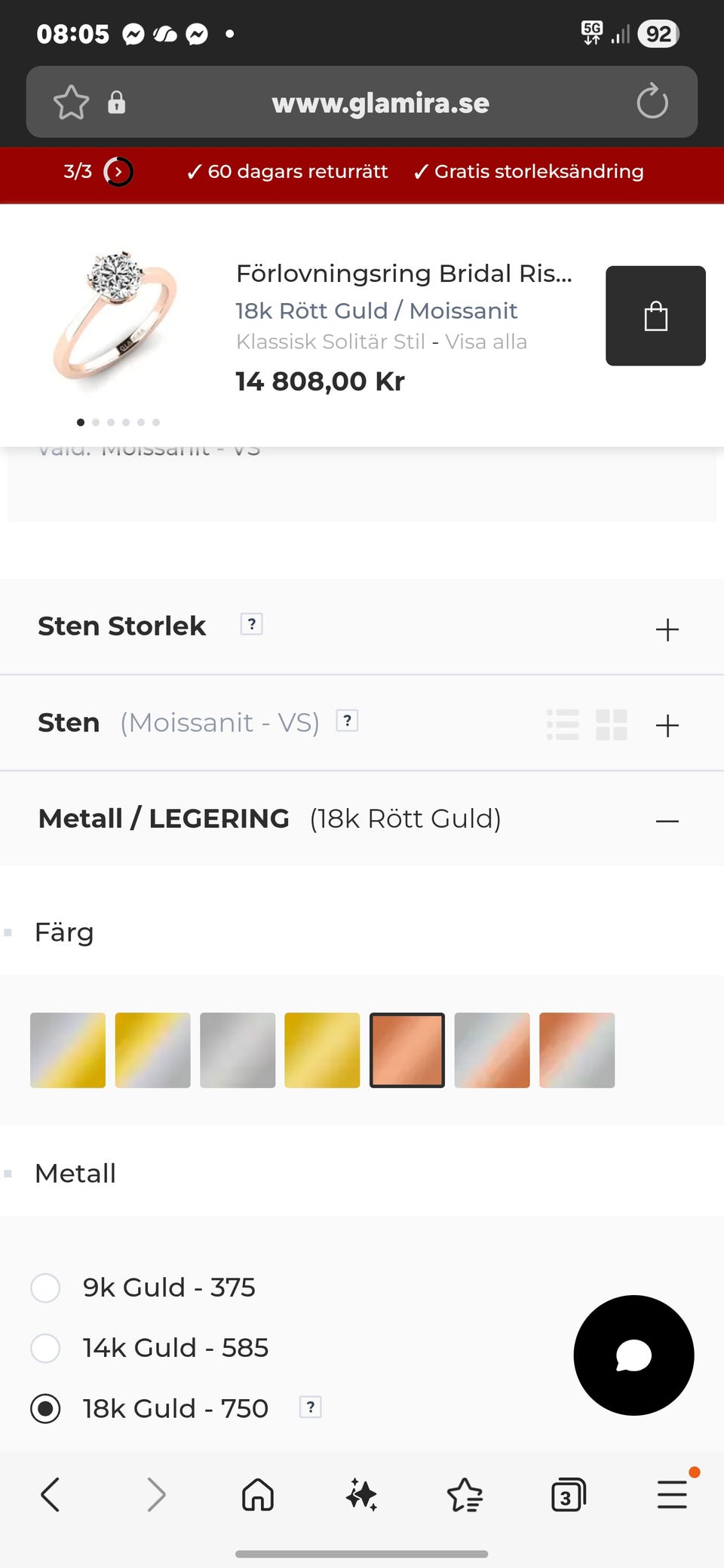Open the browser hamburger menu
The width and height of the screenshot is (724, 1568).
click(672, 1495)
